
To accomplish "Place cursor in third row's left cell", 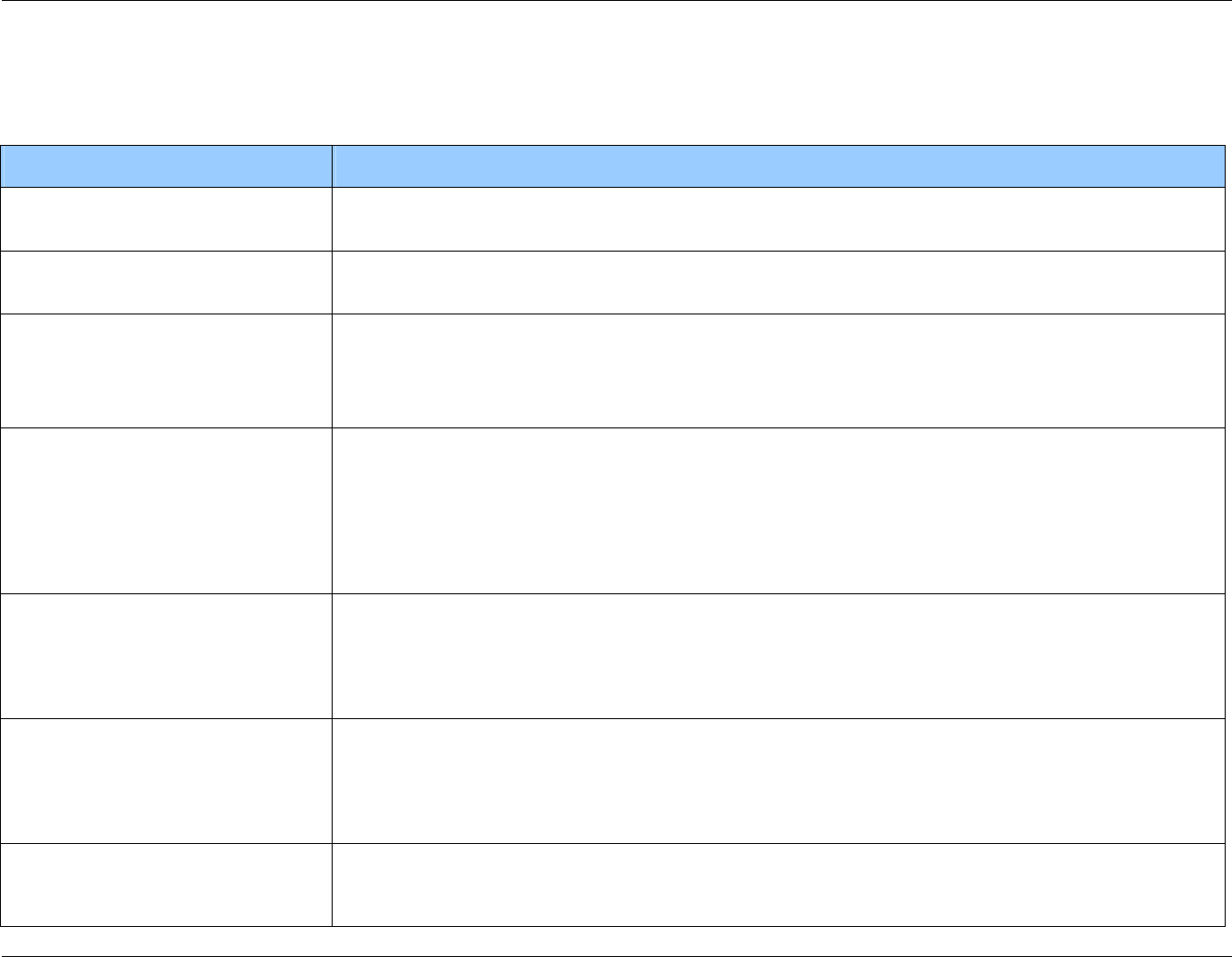I will (x=166, y=370).
